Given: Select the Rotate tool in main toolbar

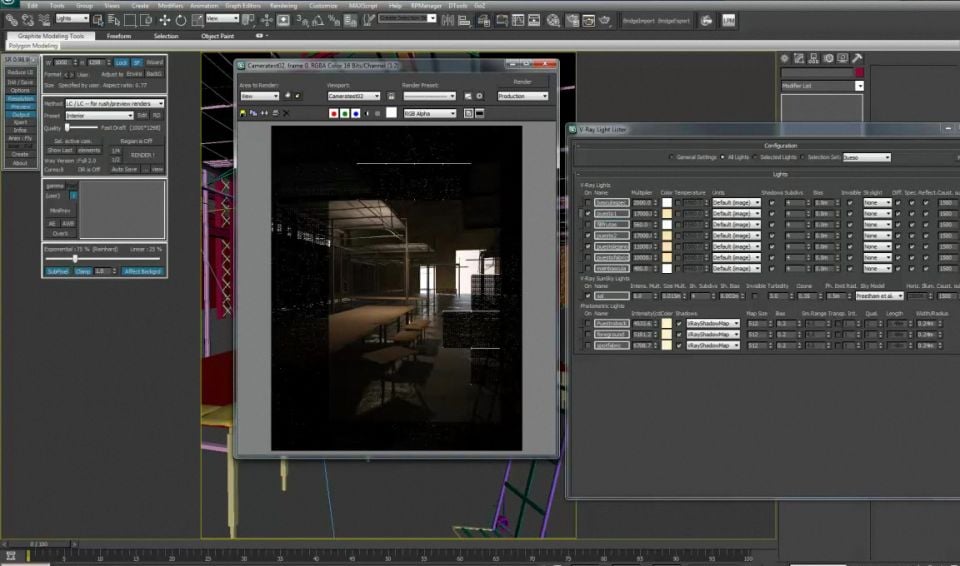Looking at the screenshot, I should pyautogui.click(x=181, y=20).
